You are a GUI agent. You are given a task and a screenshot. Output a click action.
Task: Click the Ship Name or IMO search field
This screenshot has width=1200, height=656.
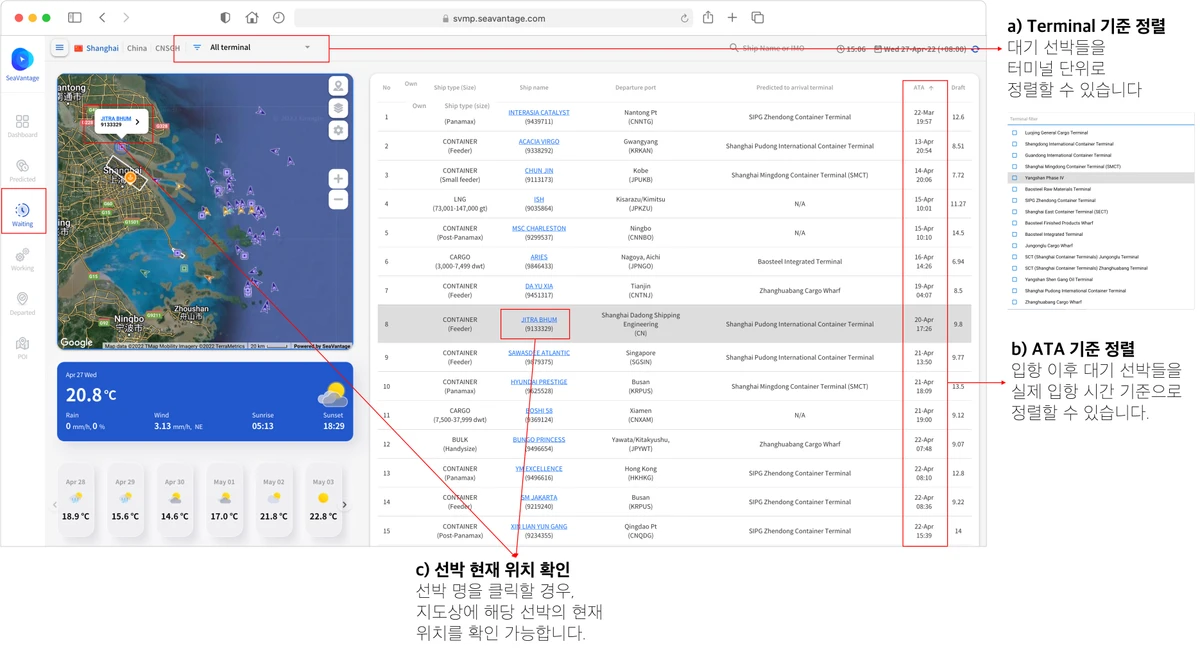point(774,48)
